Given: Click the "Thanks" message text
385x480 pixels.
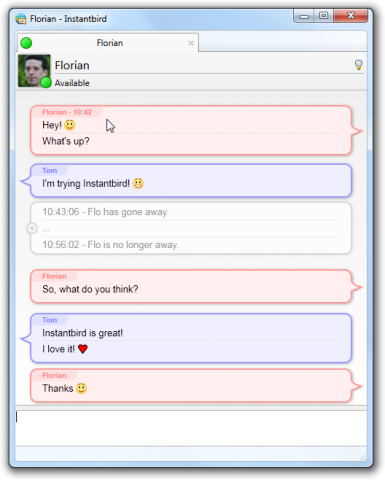Looking at the screenshot, I should pos(58,388).
